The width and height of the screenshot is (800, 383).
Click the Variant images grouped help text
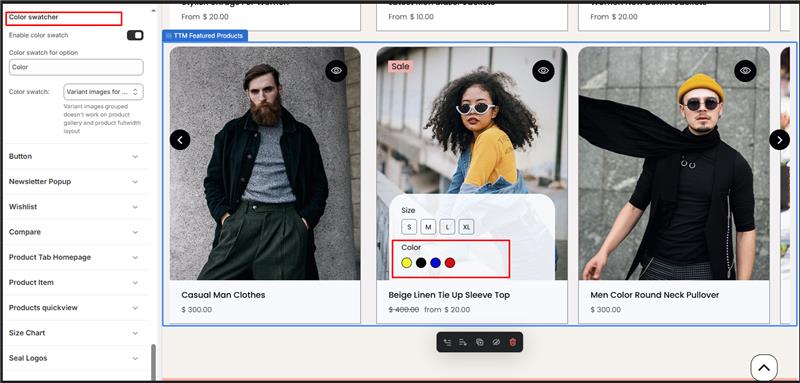click(x=103, y=119)
